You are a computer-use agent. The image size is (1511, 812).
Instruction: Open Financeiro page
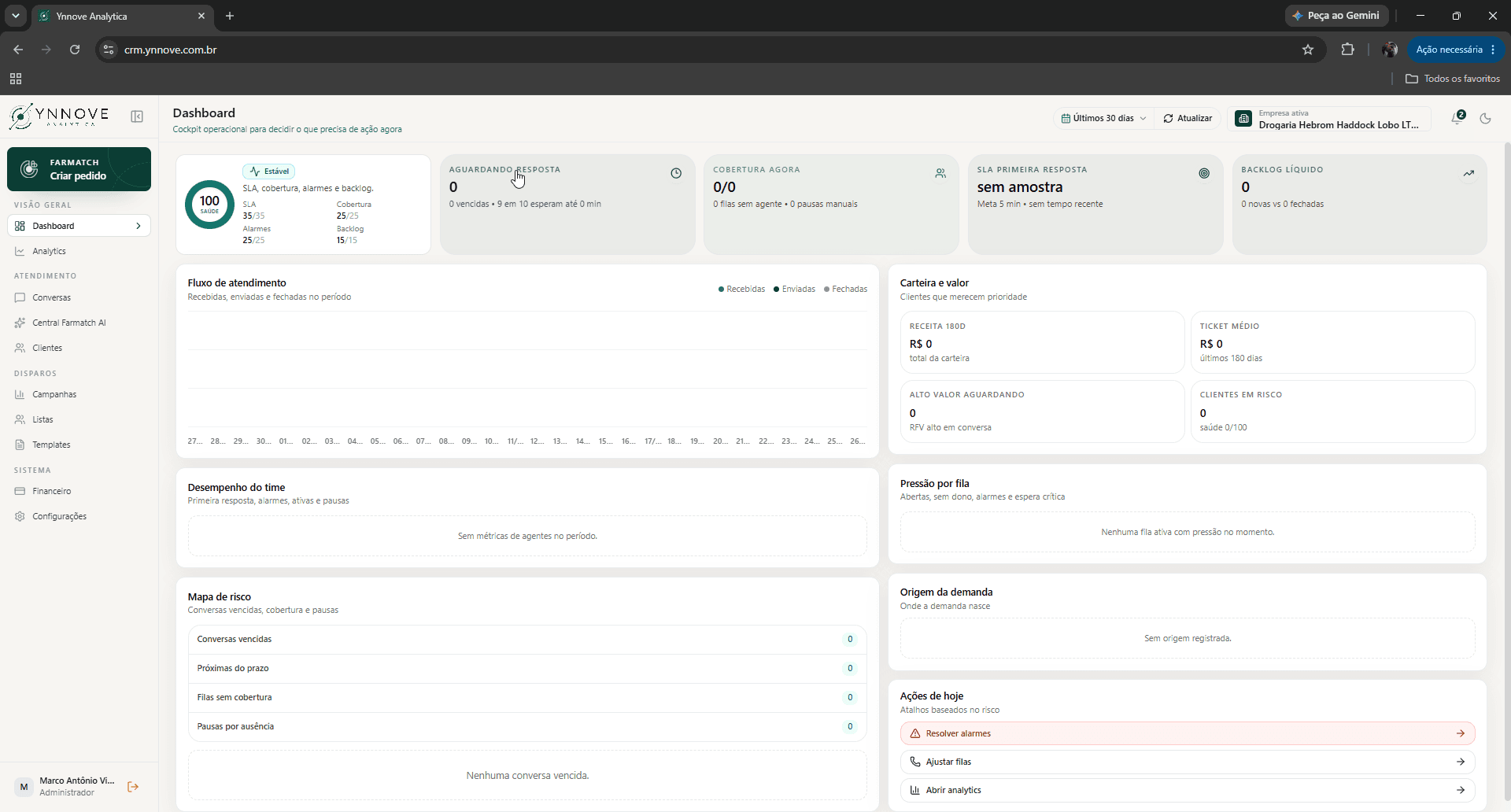tap(79, 491)
